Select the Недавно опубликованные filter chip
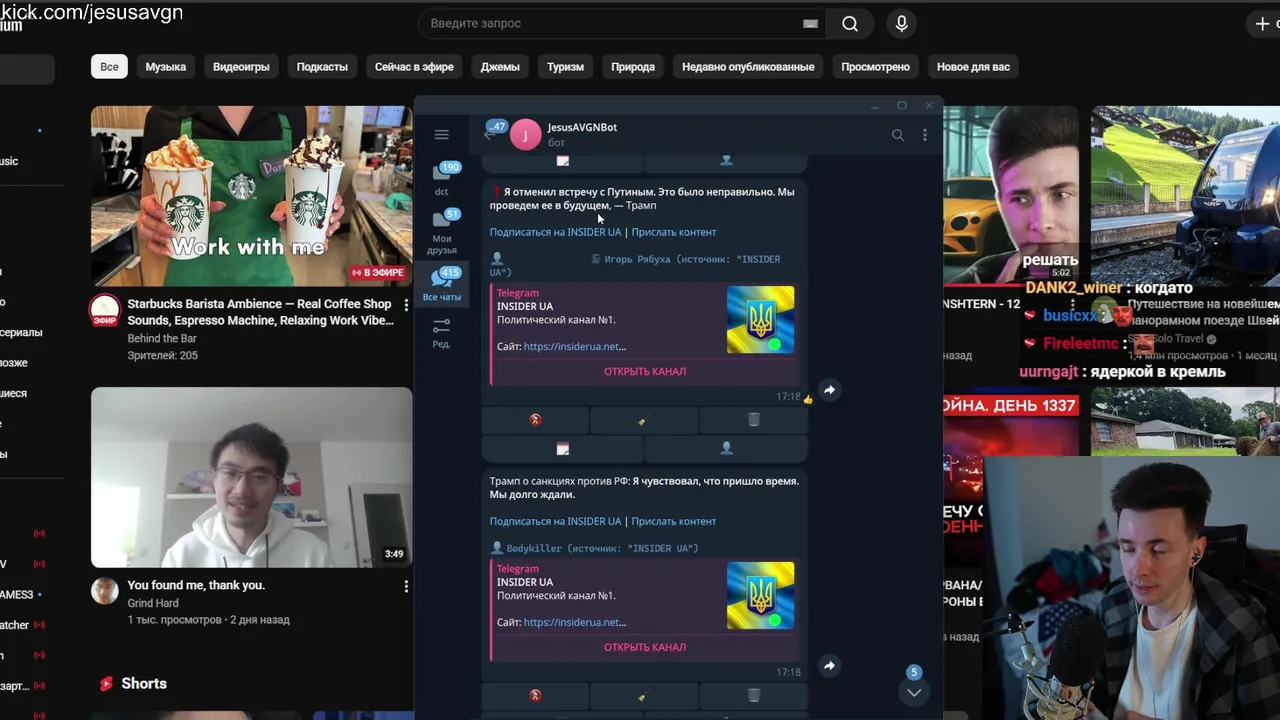This screenshot has height=720, width=1280. [748, 67]
